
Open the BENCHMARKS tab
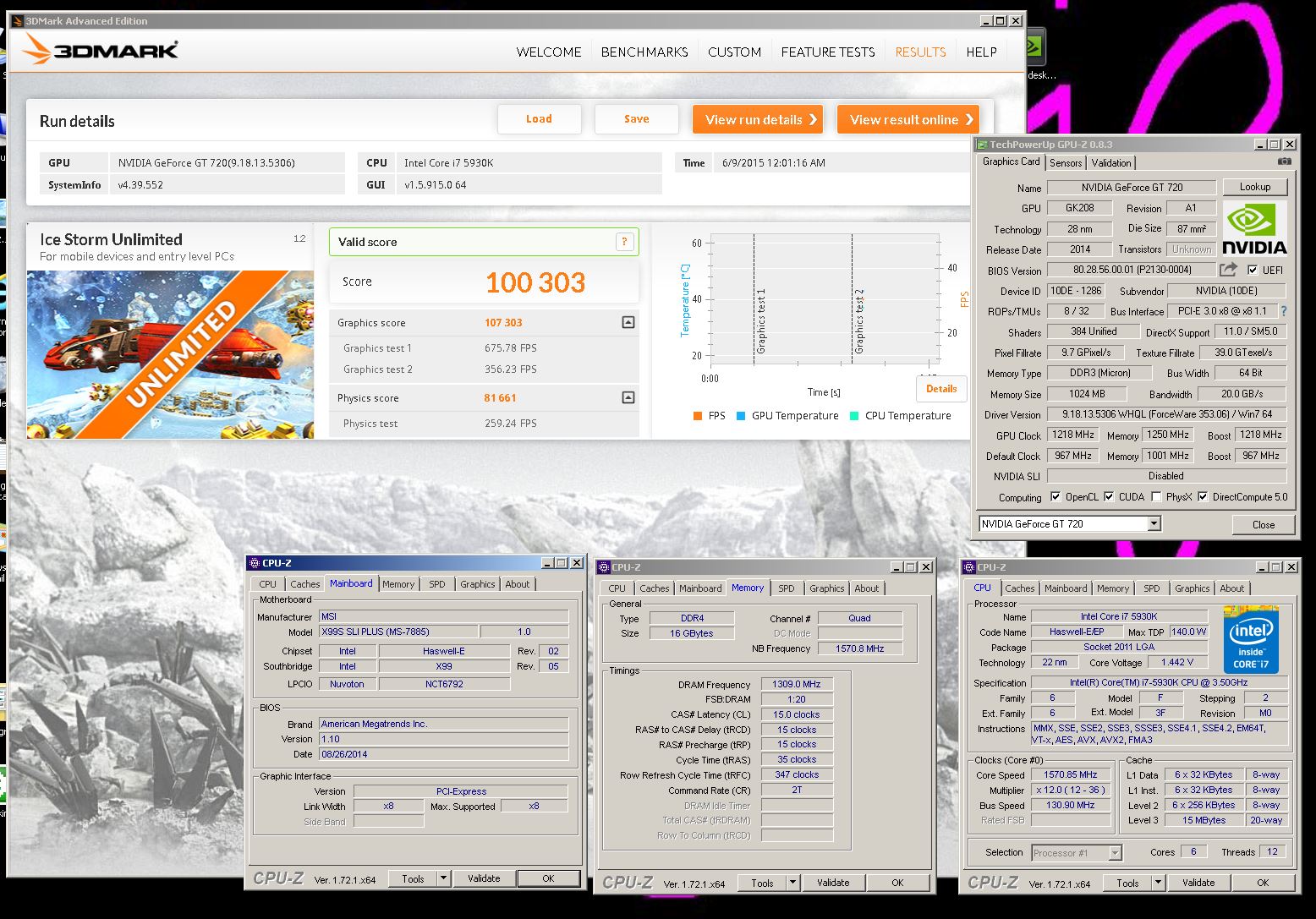point(644,52)
